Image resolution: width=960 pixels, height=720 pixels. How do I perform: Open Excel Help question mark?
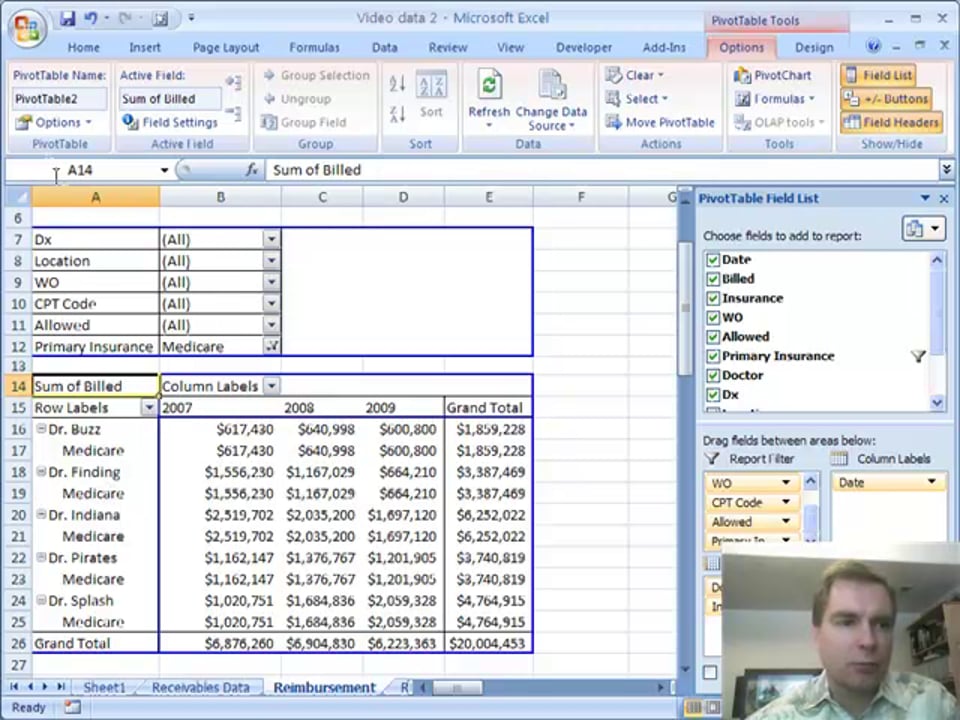[x=873, y=46]
